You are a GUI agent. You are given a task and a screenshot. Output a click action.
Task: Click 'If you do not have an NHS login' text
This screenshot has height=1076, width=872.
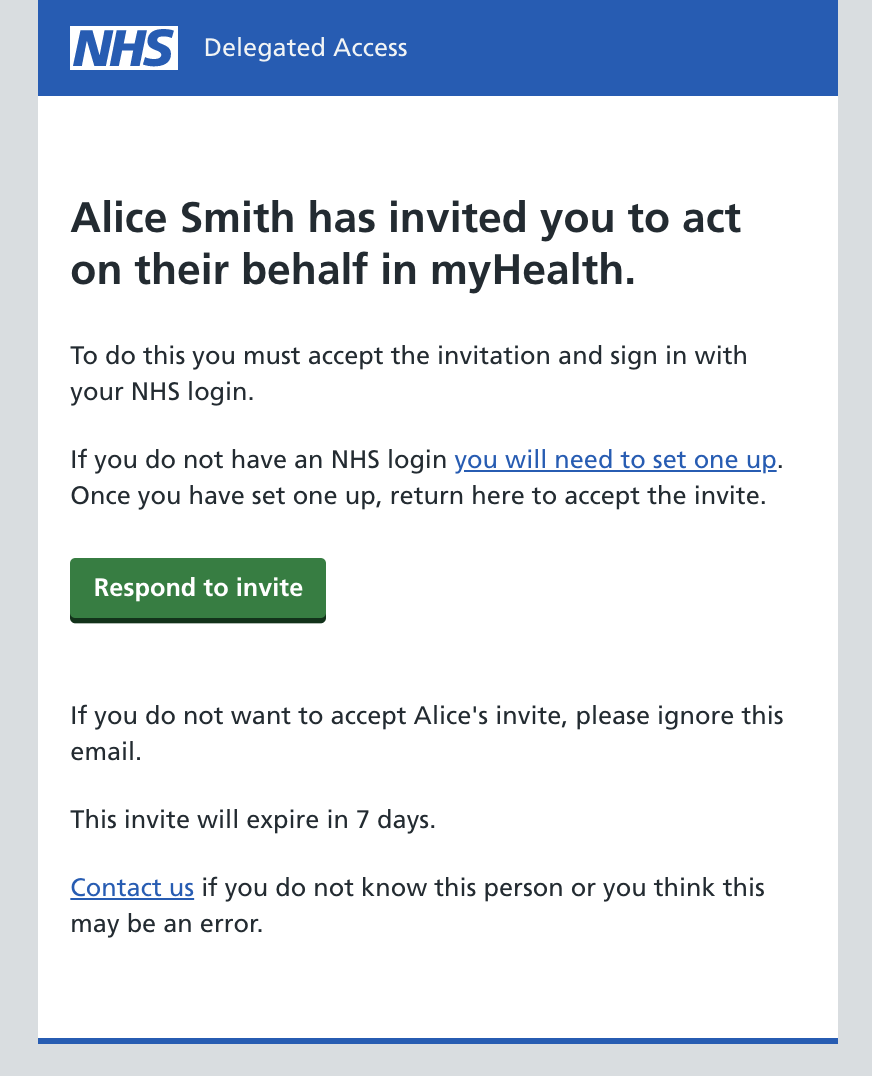[x=259, y=460]
